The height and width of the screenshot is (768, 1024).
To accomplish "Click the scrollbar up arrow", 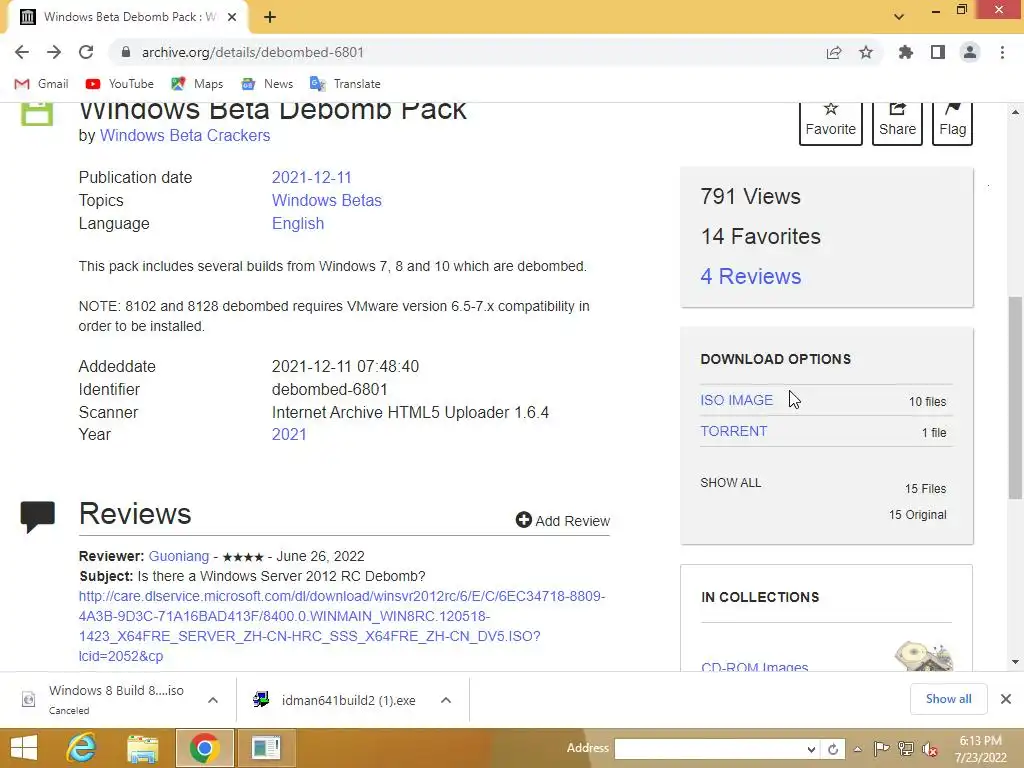I will 1015,112.
